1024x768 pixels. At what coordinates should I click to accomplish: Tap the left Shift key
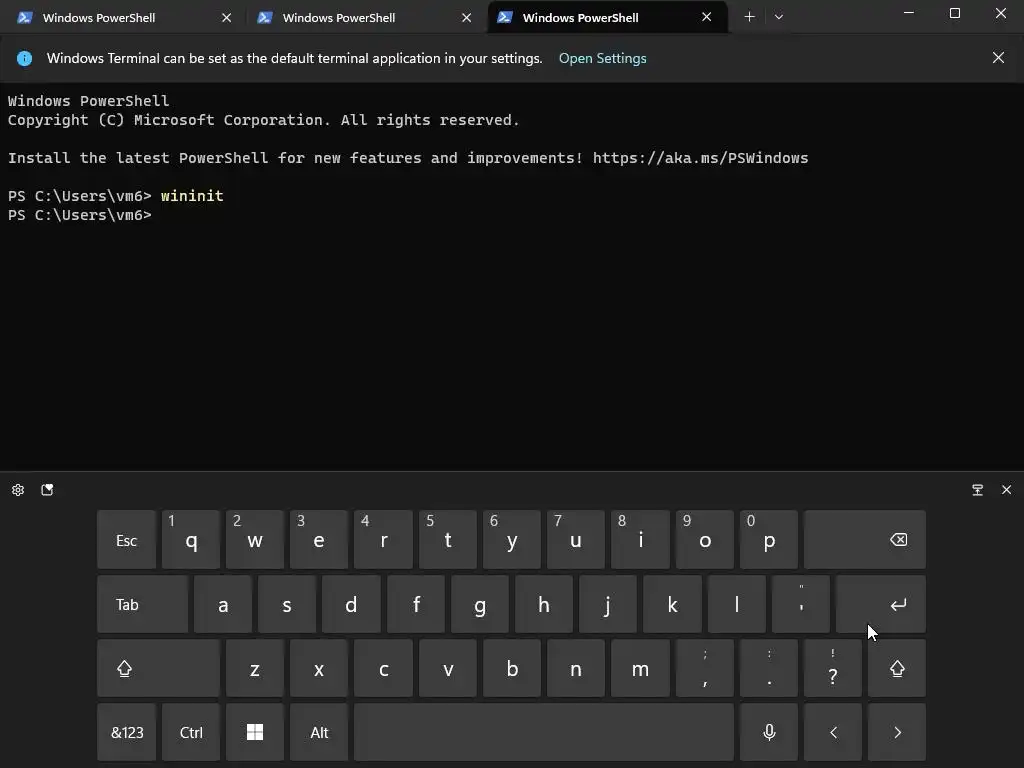click(x=158, y=668)
